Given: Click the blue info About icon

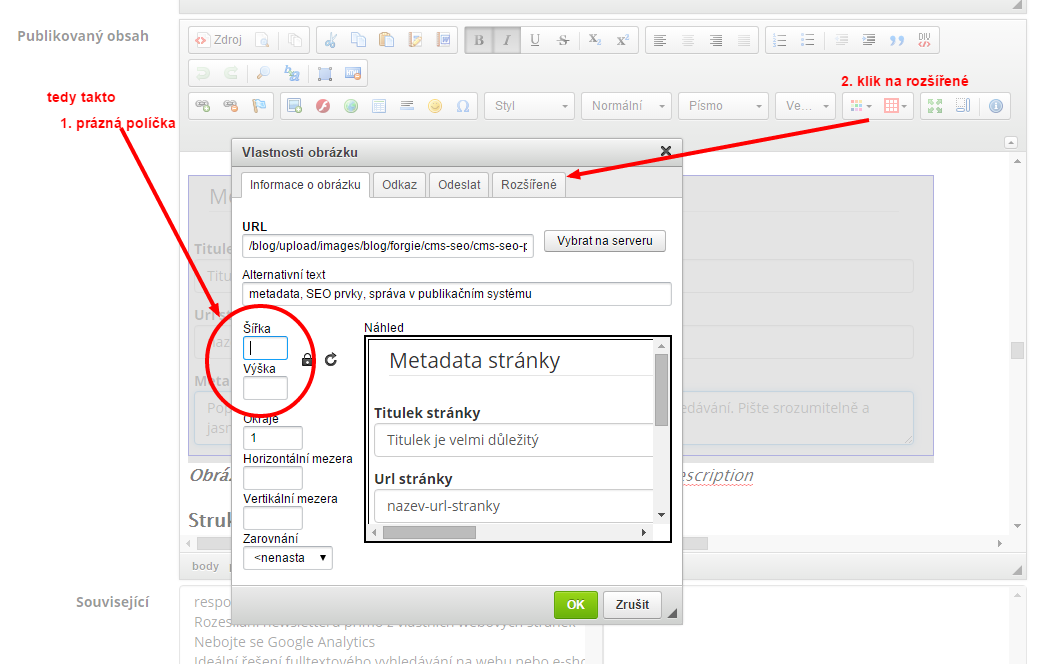Looking at the screenshot, I should pyautogui.click(x=995, y=106).
